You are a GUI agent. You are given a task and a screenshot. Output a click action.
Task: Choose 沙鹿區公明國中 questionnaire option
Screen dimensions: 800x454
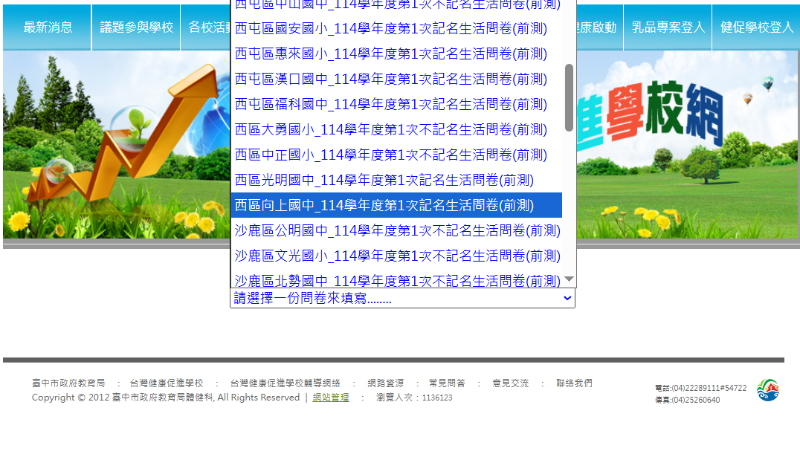pyautogui.click(x=391, y=230)
